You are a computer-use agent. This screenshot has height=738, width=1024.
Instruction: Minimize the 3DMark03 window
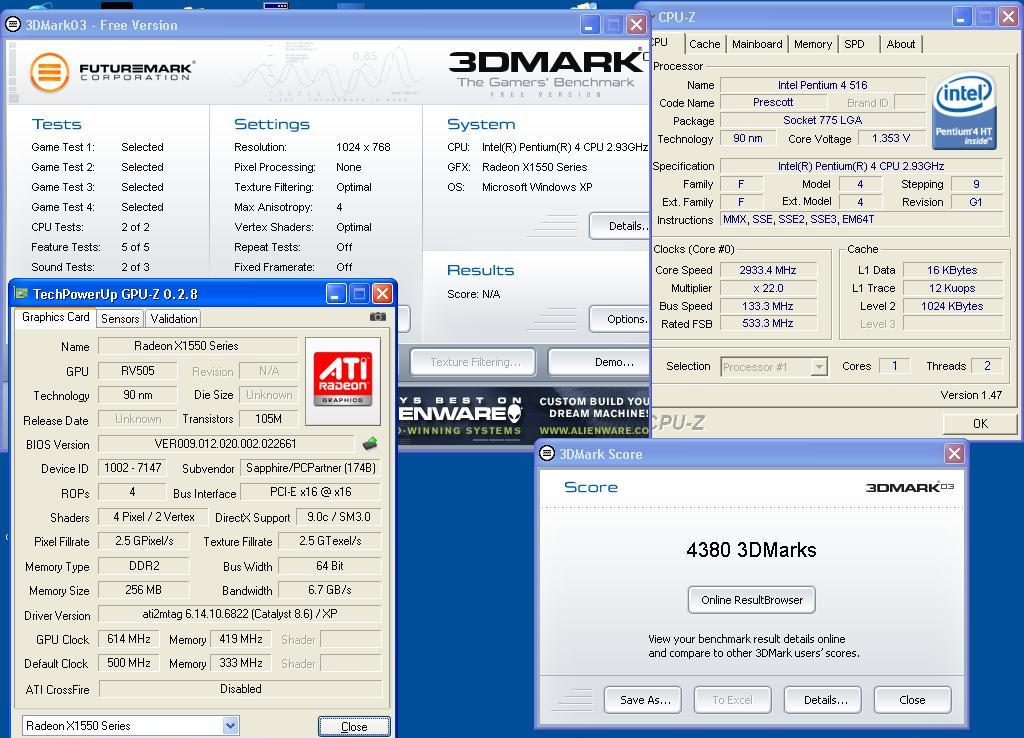point(589,25)
